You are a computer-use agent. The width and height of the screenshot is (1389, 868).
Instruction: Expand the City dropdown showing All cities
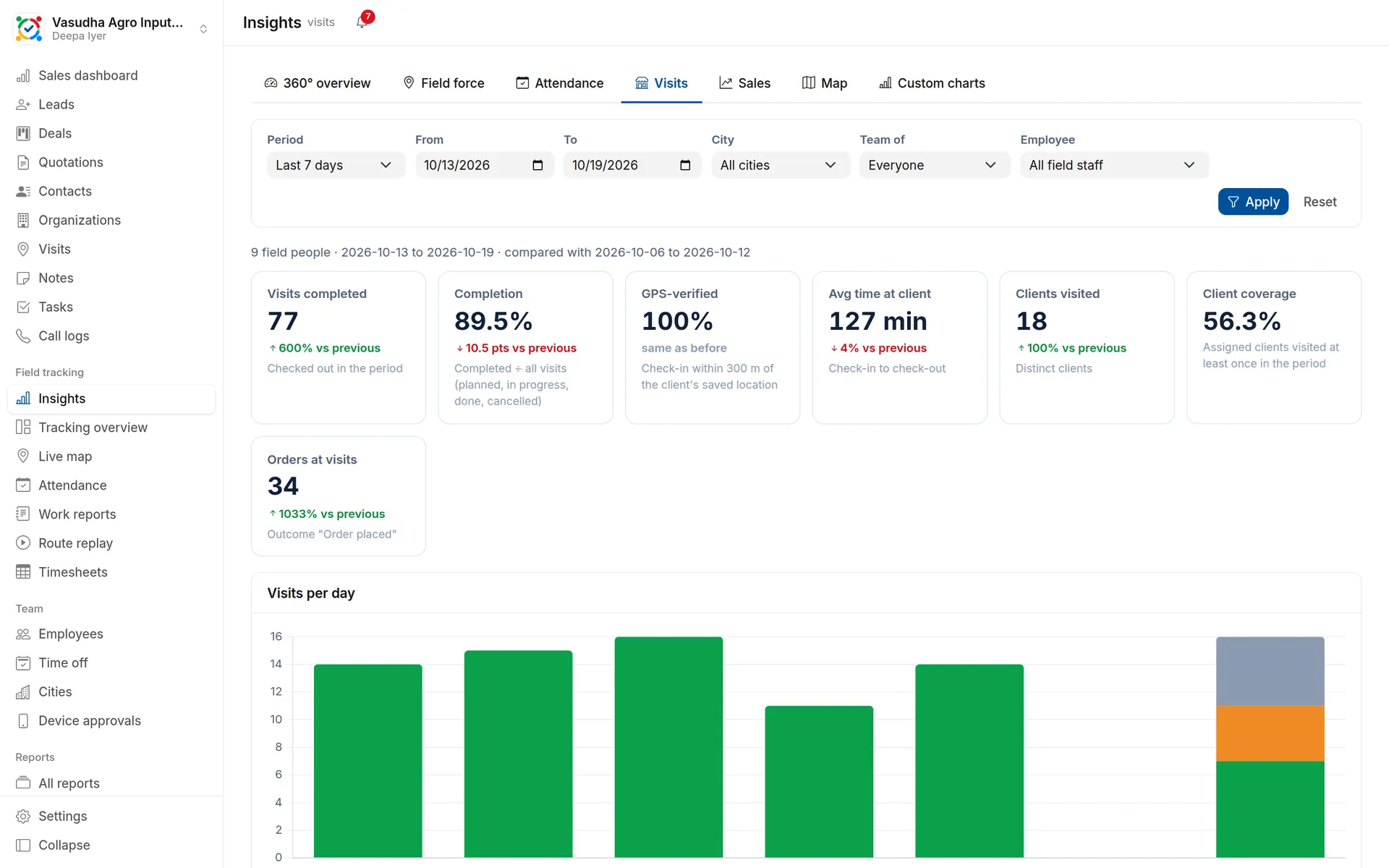tap(780, 166)
